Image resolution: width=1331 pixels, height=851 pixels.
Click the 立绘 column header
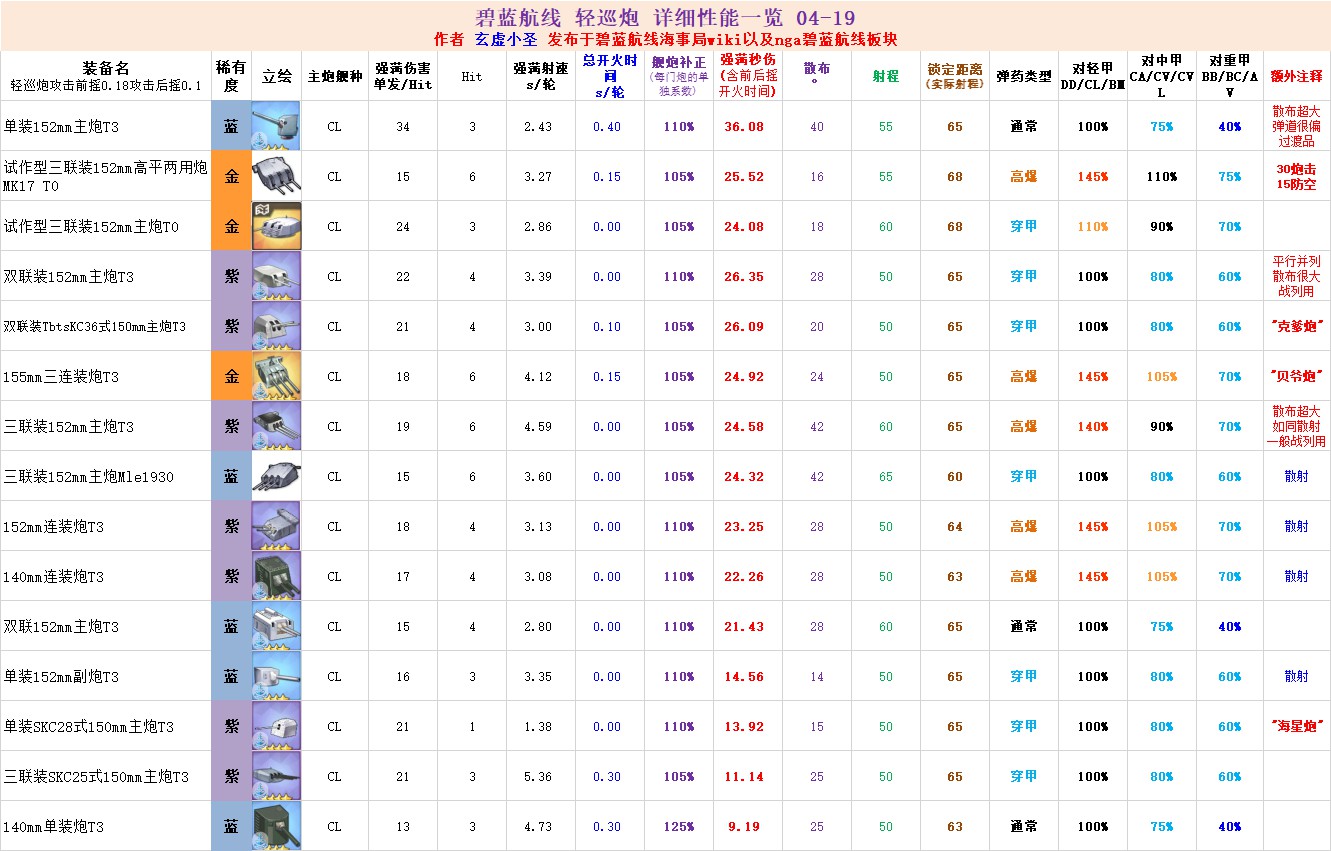(x=276, y=76)
